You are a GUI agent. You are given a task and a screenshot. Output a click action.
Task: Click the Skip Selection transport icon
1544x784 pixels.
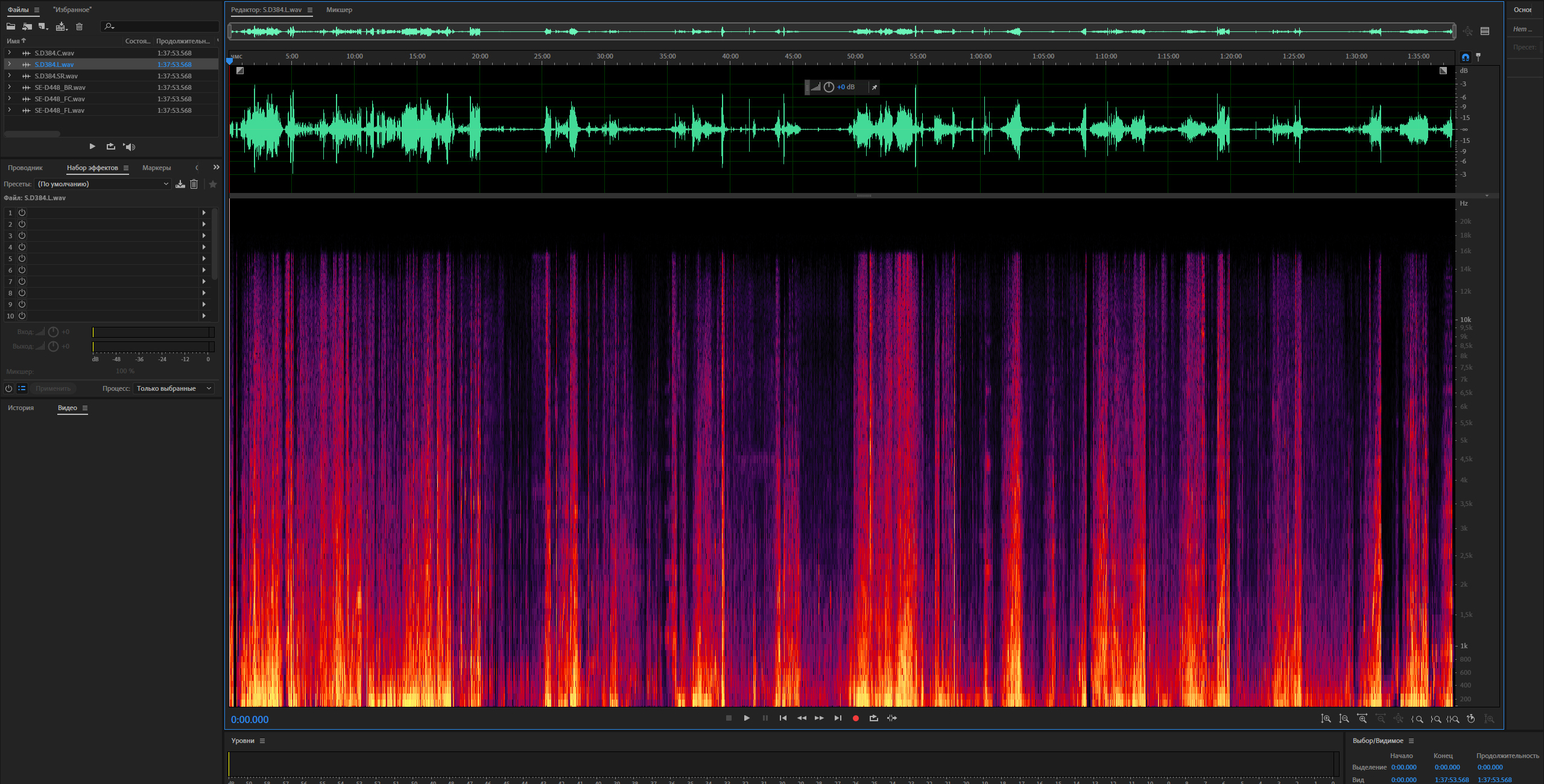892,718
